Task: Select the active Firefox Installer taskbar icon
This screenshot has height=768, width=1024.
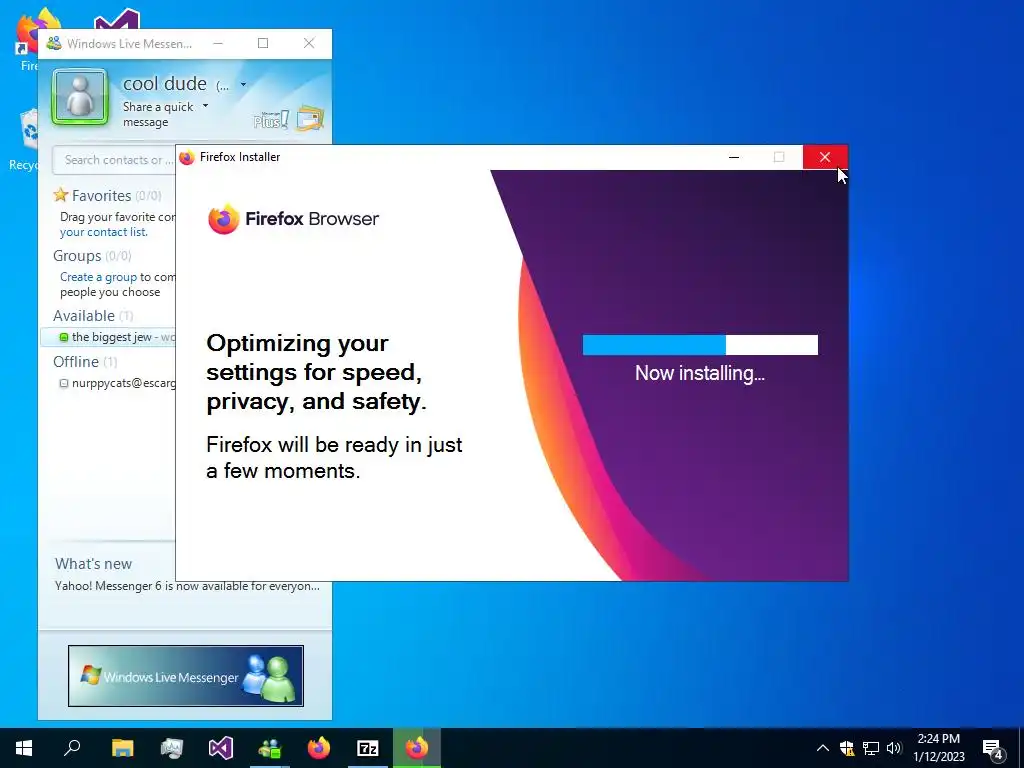Action: [x=417, y=748]
